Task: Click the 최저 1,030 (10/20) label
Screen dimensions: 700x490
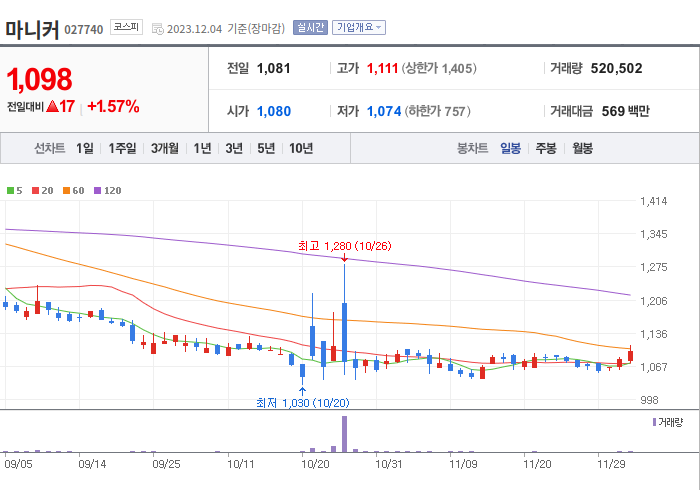Action: point(303,403)
